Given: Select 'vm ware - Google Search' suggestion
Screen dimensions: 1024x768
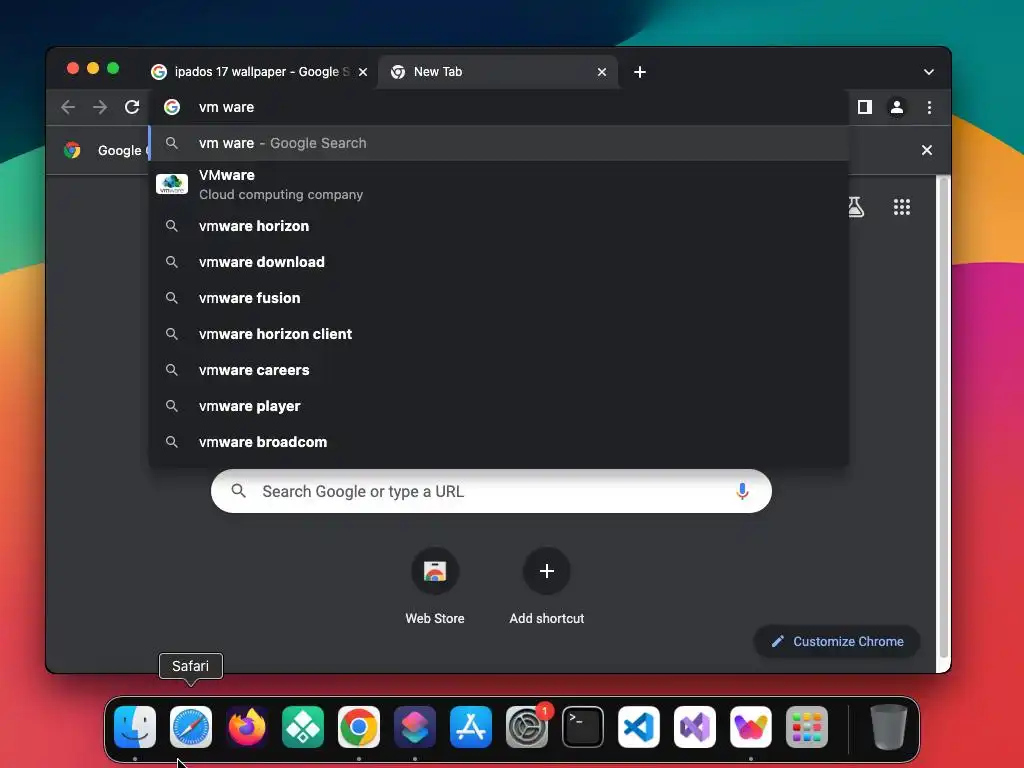Looking at the screenshot, I should coord(499,143).
